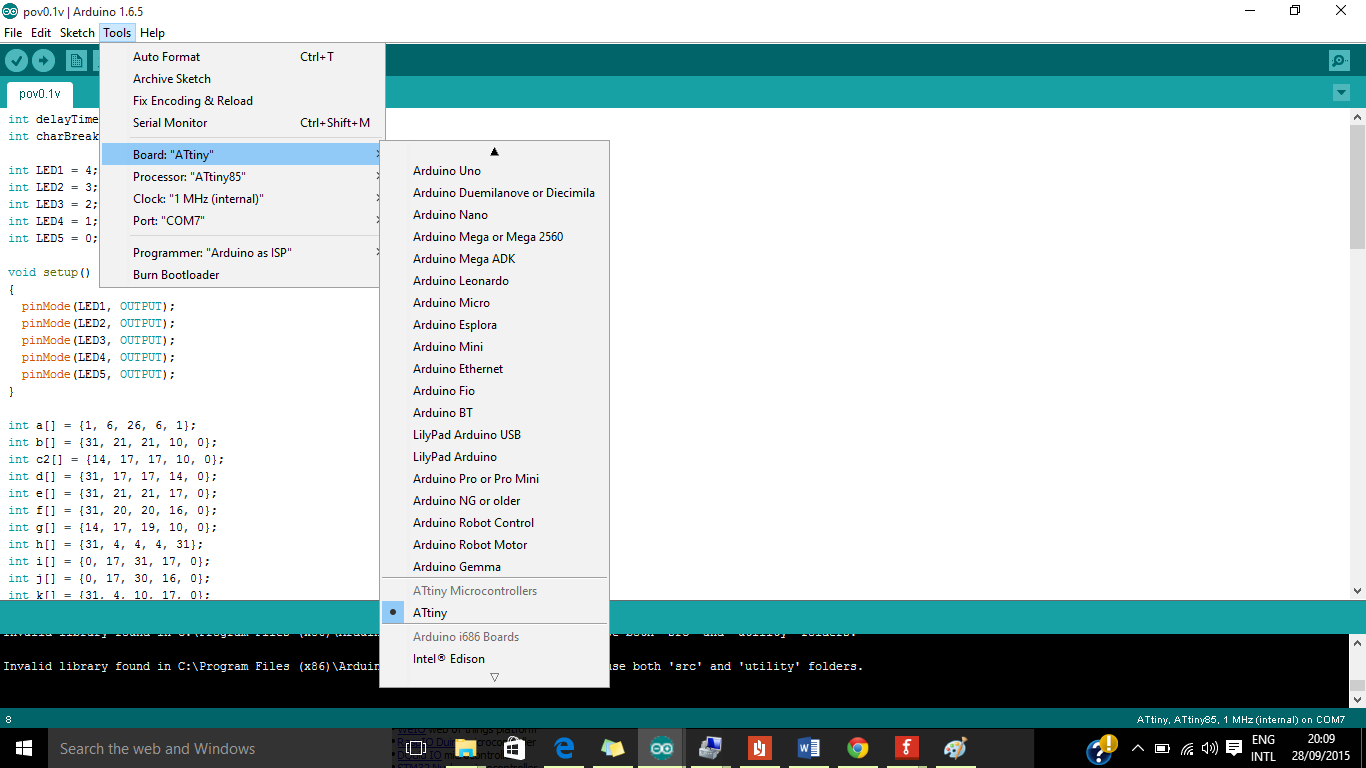Select the ATtiny board radio option

(494, 613)
